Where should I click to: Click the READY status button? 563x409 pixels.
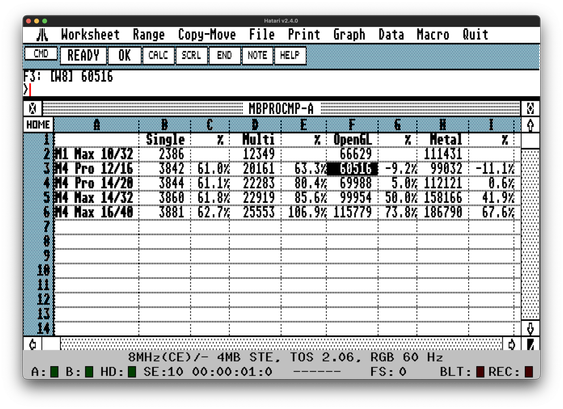coord(83,55)
